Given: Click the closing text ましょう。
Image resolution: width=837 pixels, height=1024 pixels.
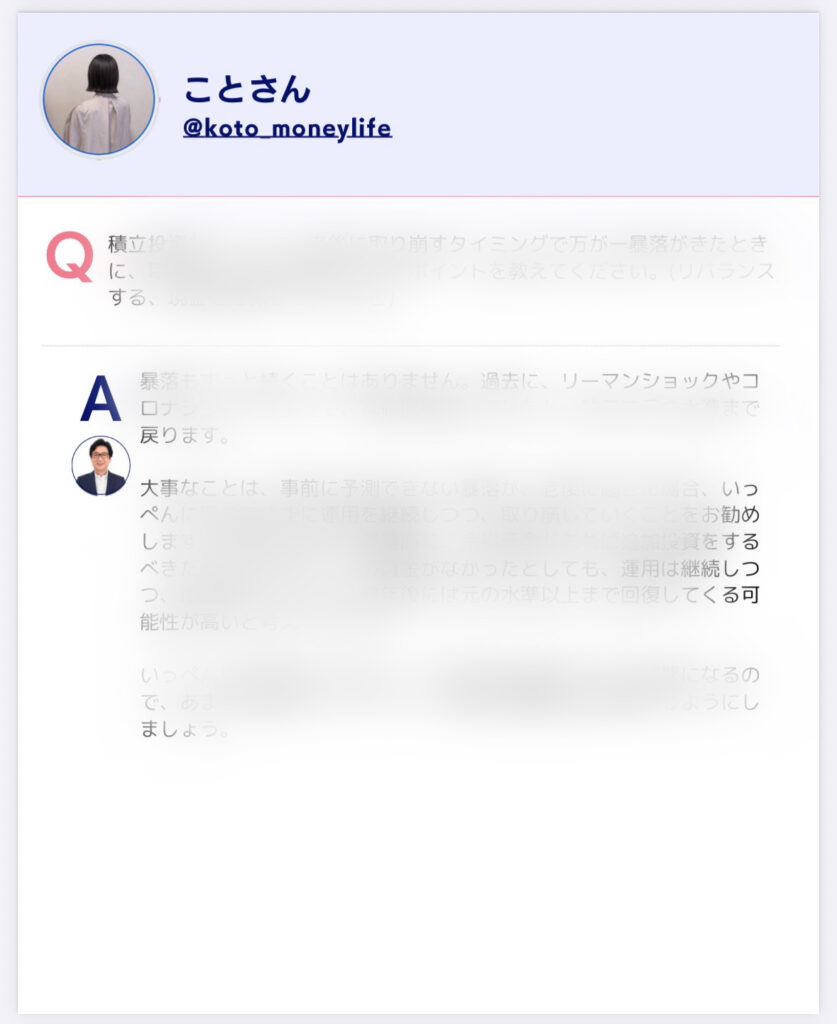Looking at the screenshot, I should point(185,729).
